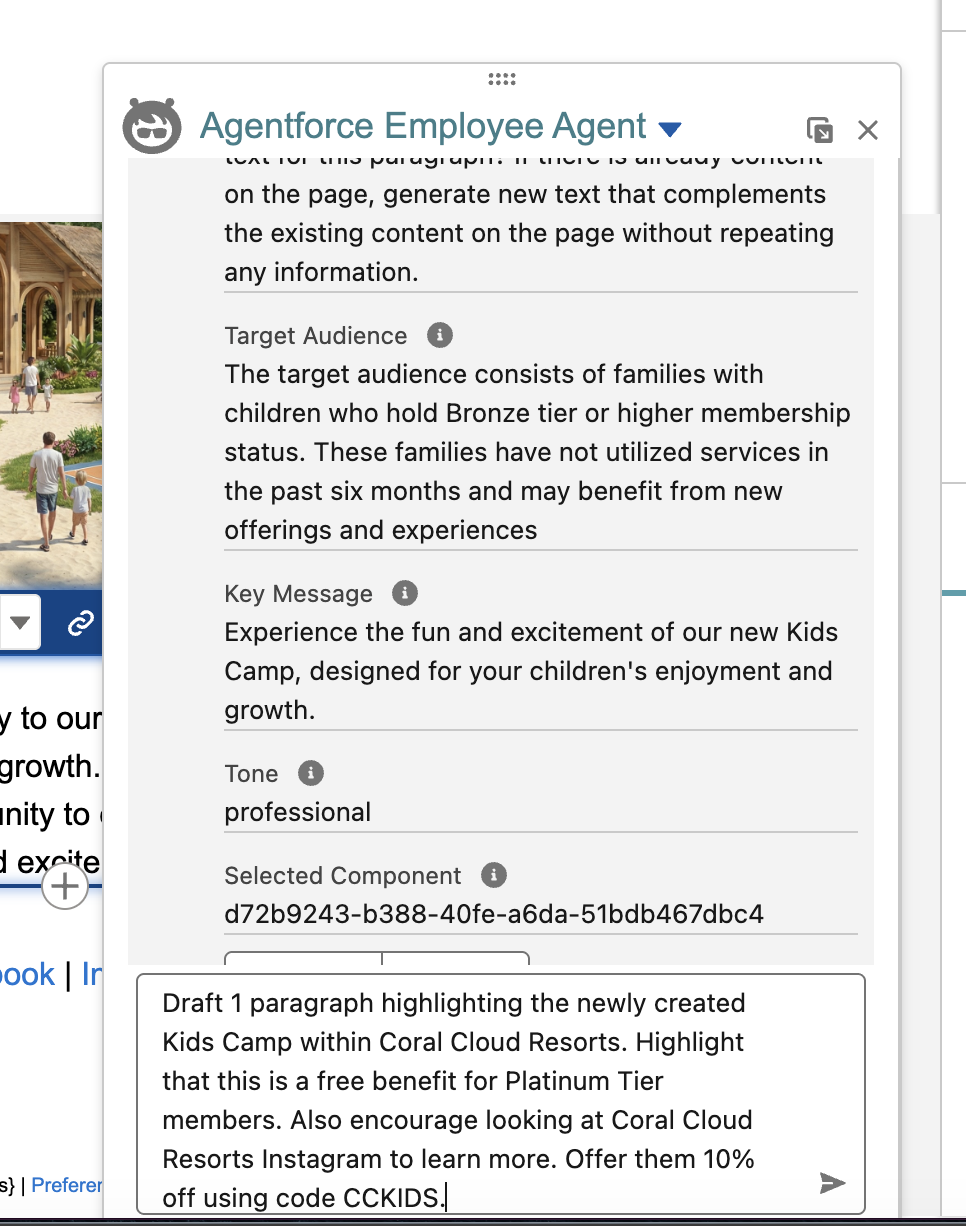The image size is (966, 1226).
Task: Select the component ID d72b9243 text
Action: point(494,913)
